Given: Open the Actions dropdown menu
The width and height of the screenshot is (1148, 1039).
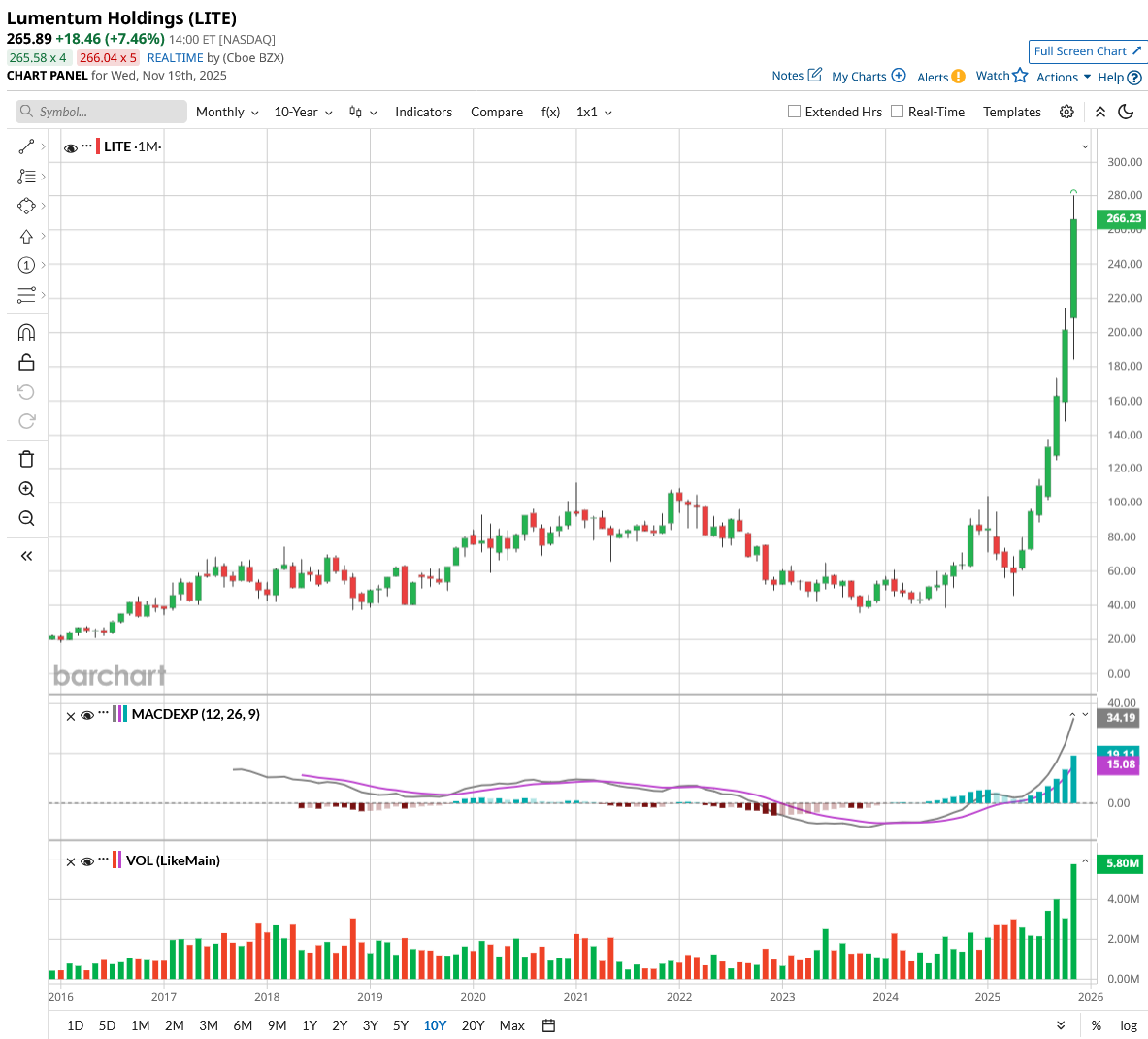Looking at the screenshot, I should coord(1063,77).
